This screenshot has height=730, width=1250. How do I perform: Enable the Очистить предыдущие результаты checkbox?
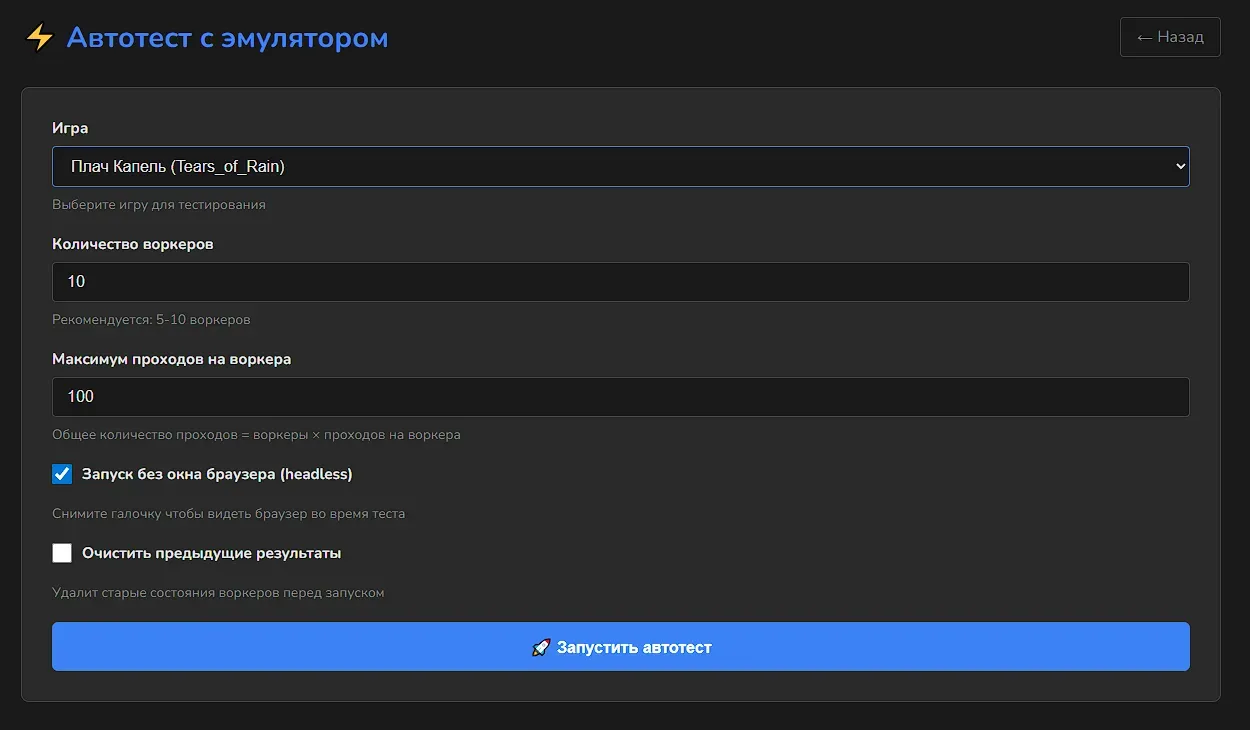click(62, 553)
